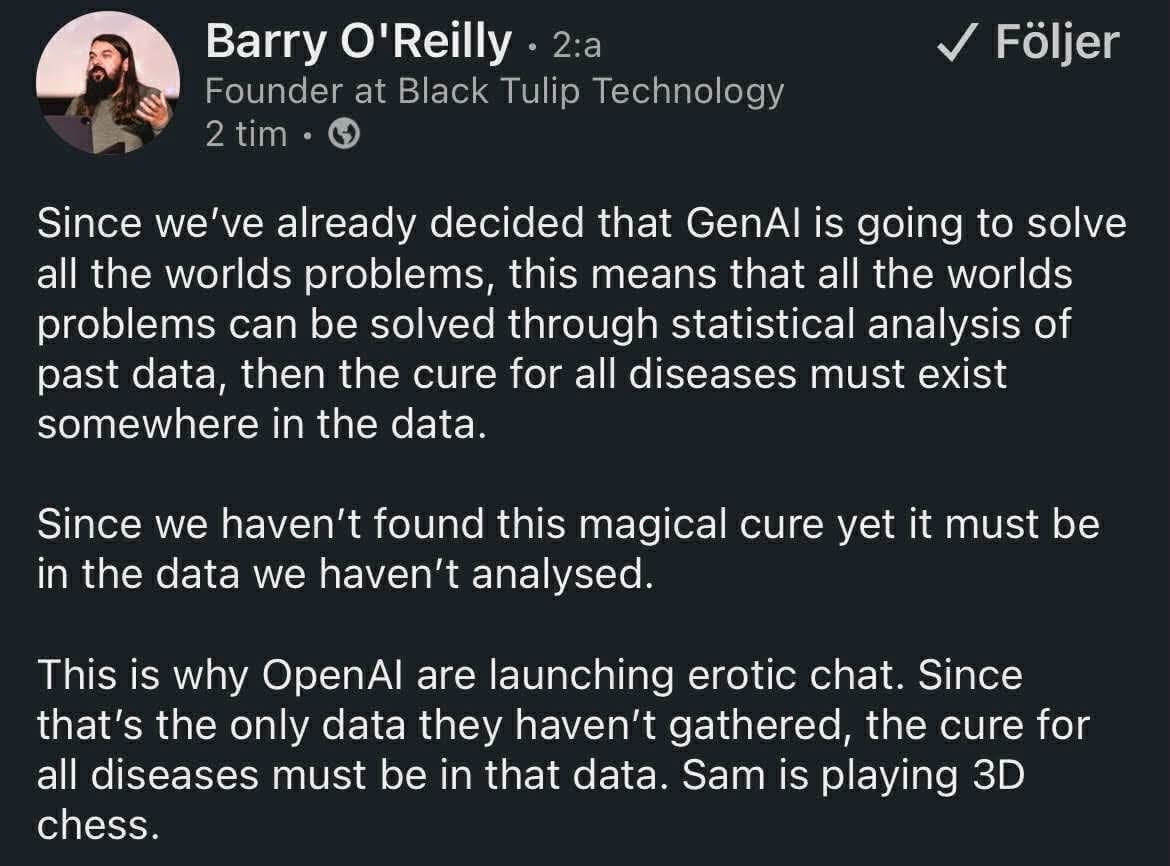Click the words Black Tulip in headline
1170x866 pixels.
click(489, 91)
